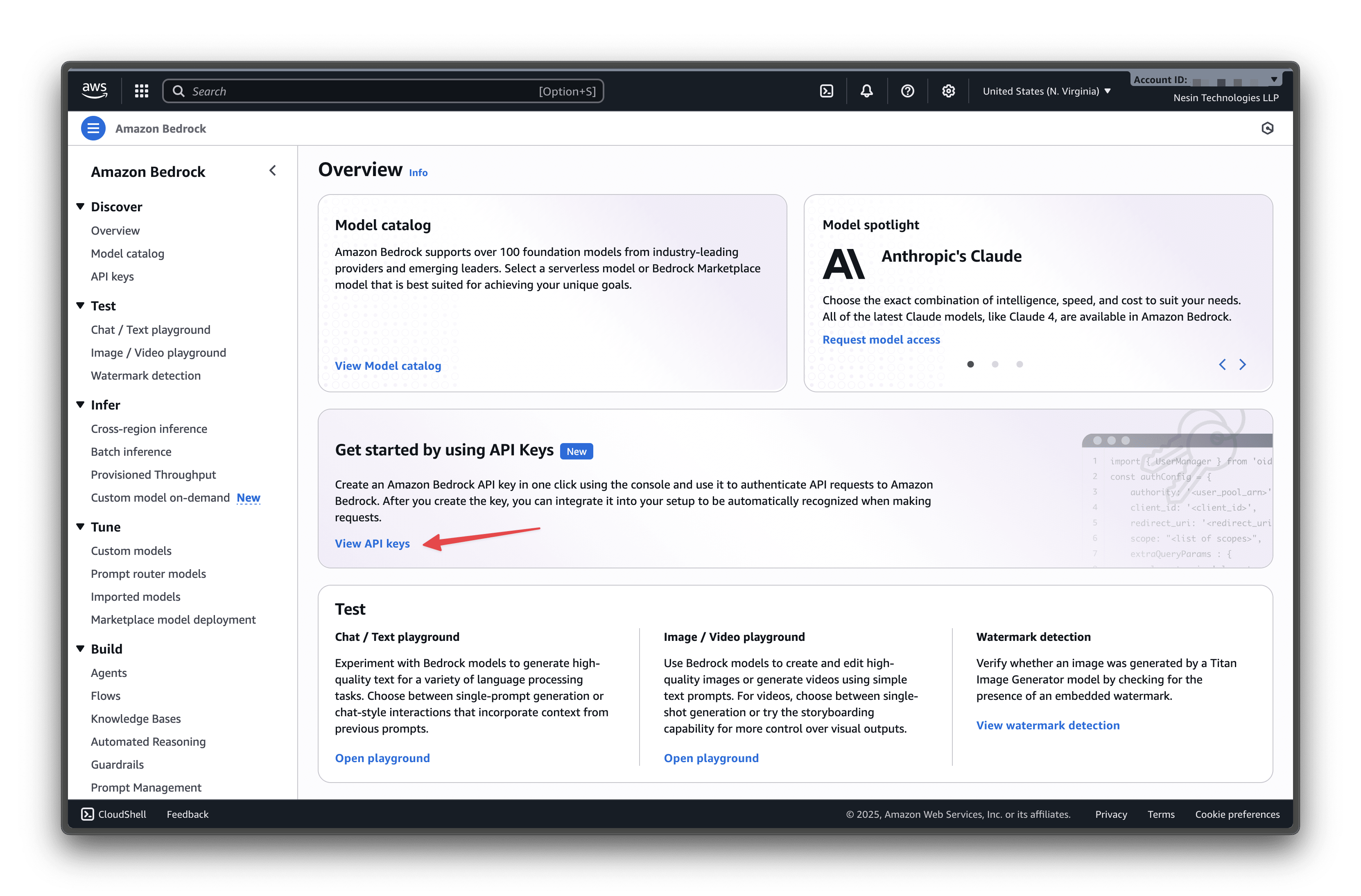The width and height of the screenshot is (1361, 896).
Task: Open Knowledge Bases
Action: 136,718
